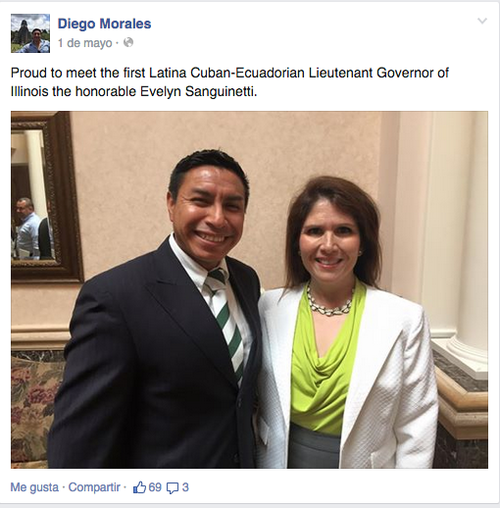Expand post options chevron at top right

[482, 21]
